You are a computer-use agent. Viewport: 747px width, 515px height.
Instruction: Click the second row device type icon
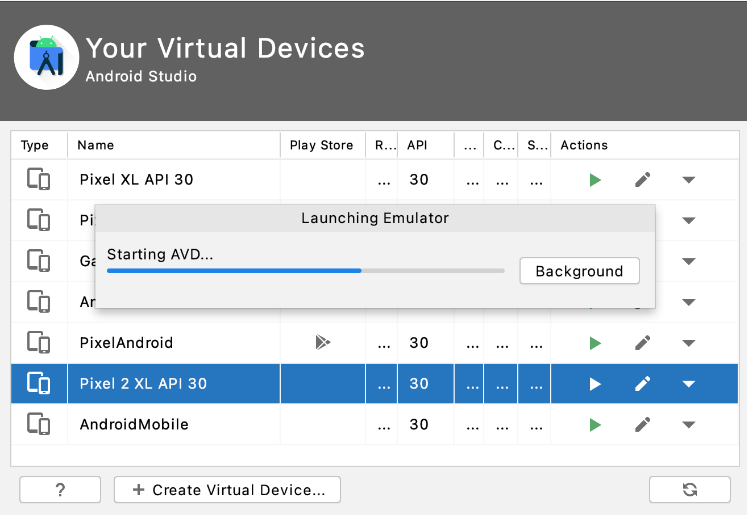click(x=38, y=220)
